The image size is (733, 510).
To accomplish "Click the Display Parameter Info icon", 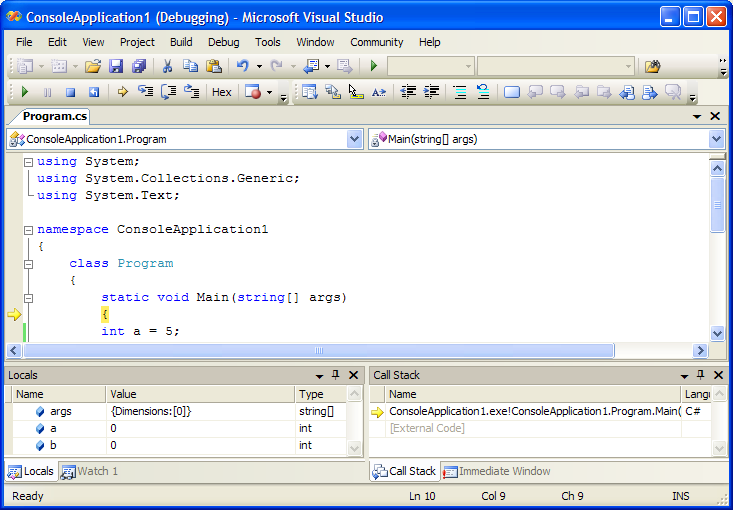I will pos(333,92).
